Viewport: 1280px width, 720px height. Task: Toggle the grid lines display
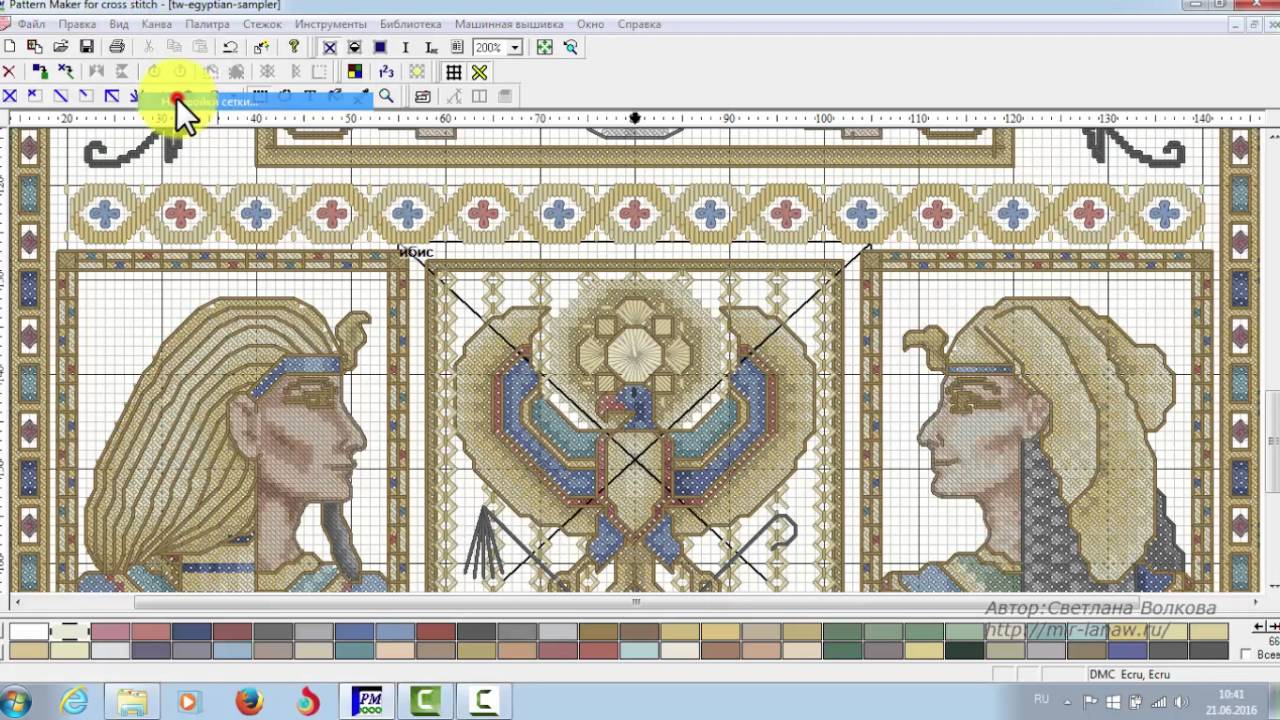click(x=454, y=72)
